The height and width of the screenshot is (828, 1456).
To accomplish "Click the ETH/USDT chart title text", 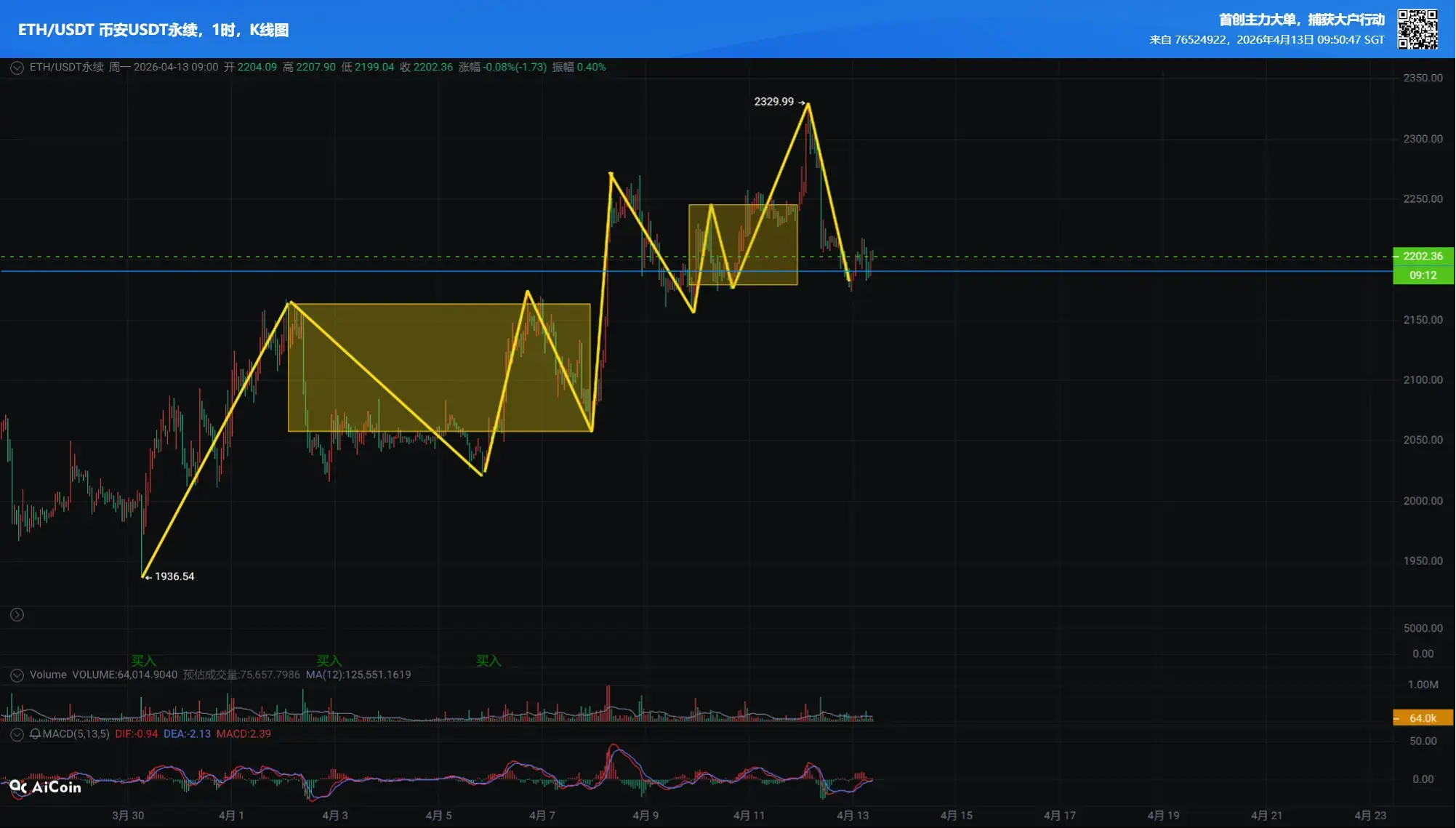I will [153, 30].
